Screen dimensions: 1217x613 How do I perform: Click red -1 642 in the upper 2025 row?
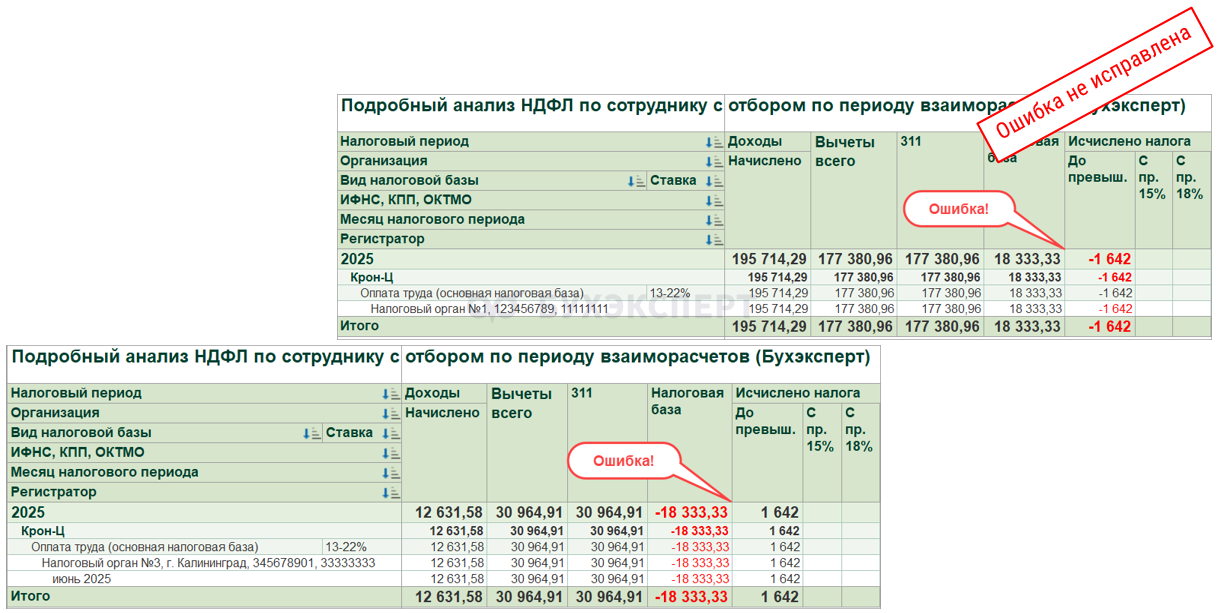pos(1109,260)
